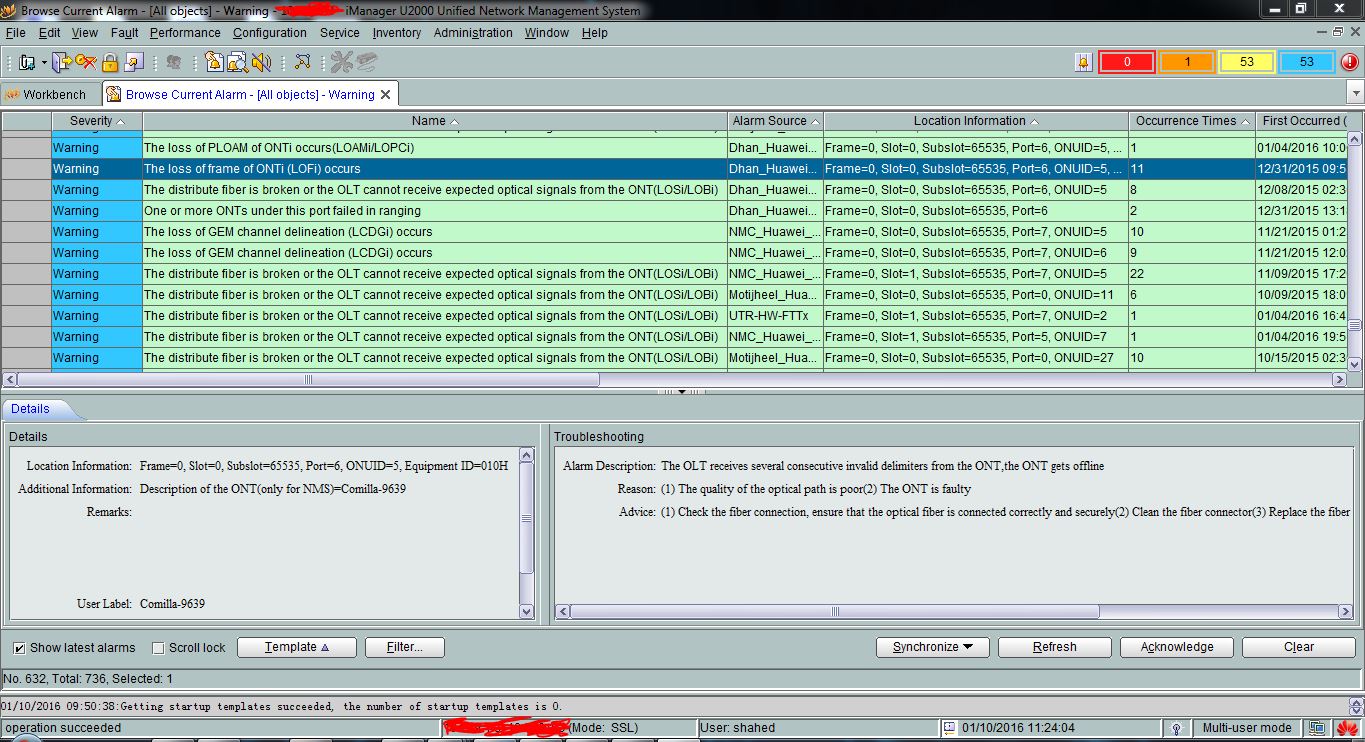Click the message log up/down spinner arrows
1365x742 pixels.
click(x=1356, y=706)
